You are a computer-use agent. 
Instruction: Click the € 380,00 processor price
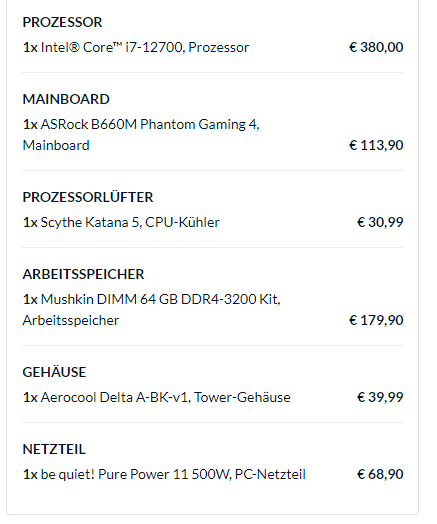tap(376, 47)
